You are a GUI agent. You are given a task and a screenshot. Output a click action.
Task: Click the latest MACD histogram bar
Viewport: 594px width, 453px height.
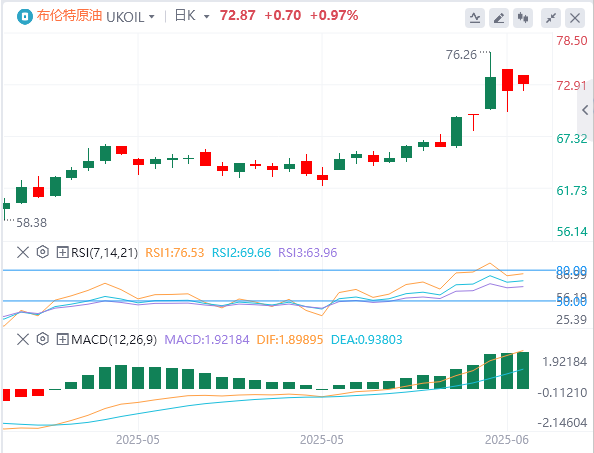(x=523, y=370)
